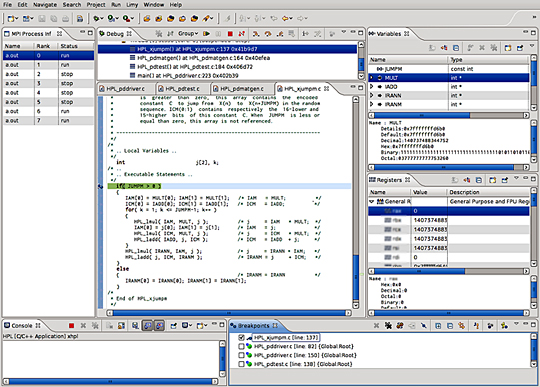This screenshot has height=387, width=540.
Task: Click the Terminate All icon next to Terminate in Debug toolbar
Action: [x=242, y=33]
